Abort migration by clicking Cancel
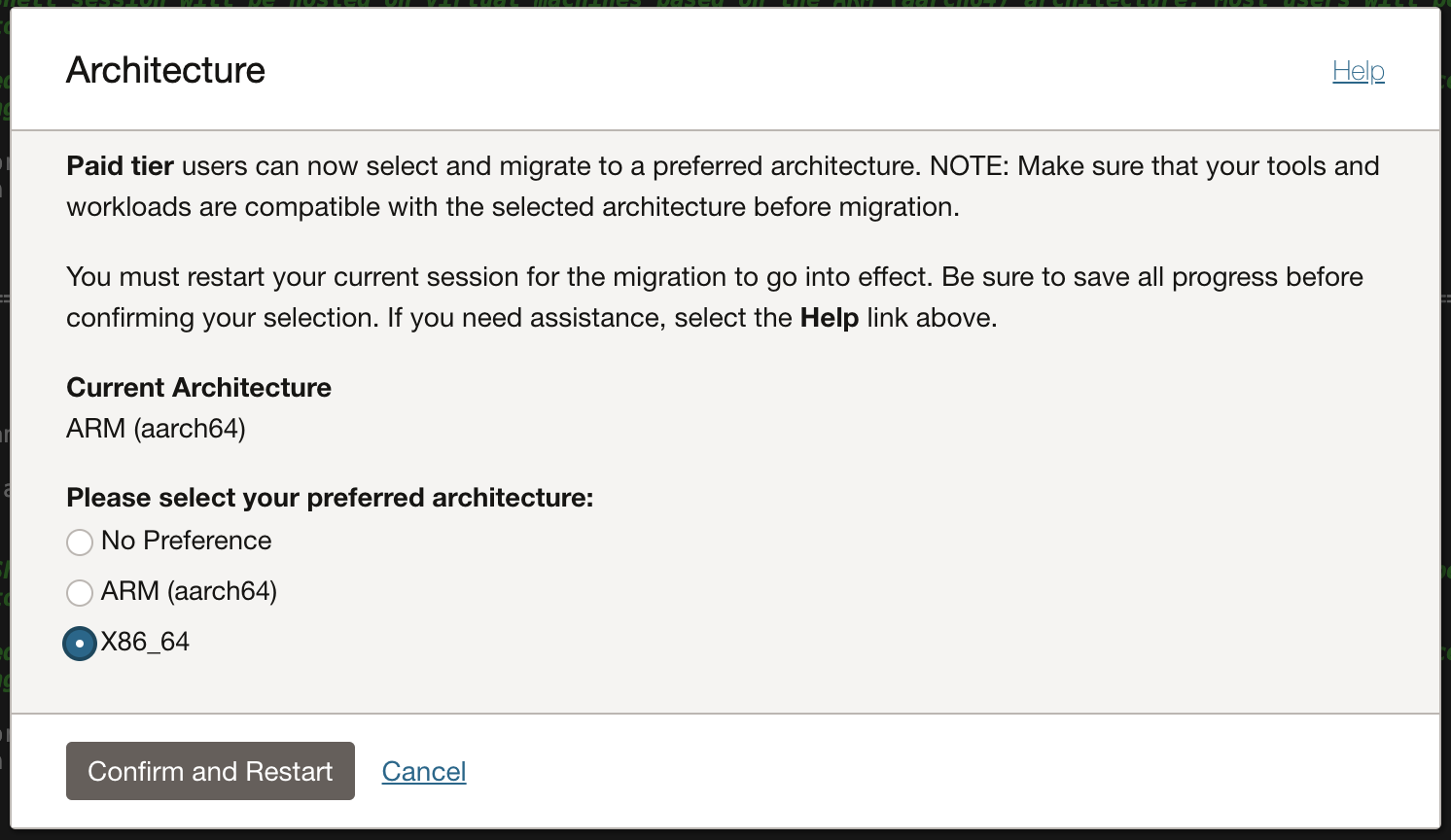Image resolution: width=1451 pixels, height=840 pixels. (x=423, y=770)
